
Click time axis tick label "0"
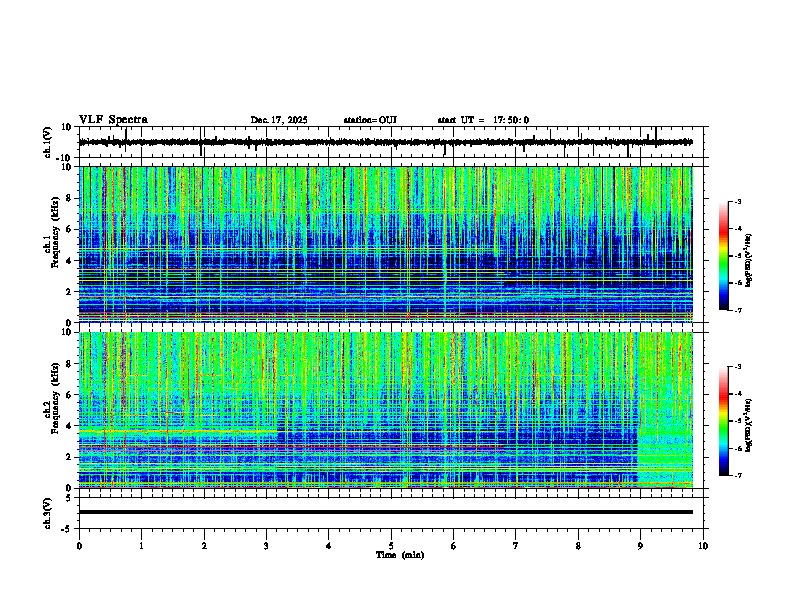pyautogui.click(x=79, y=546)
